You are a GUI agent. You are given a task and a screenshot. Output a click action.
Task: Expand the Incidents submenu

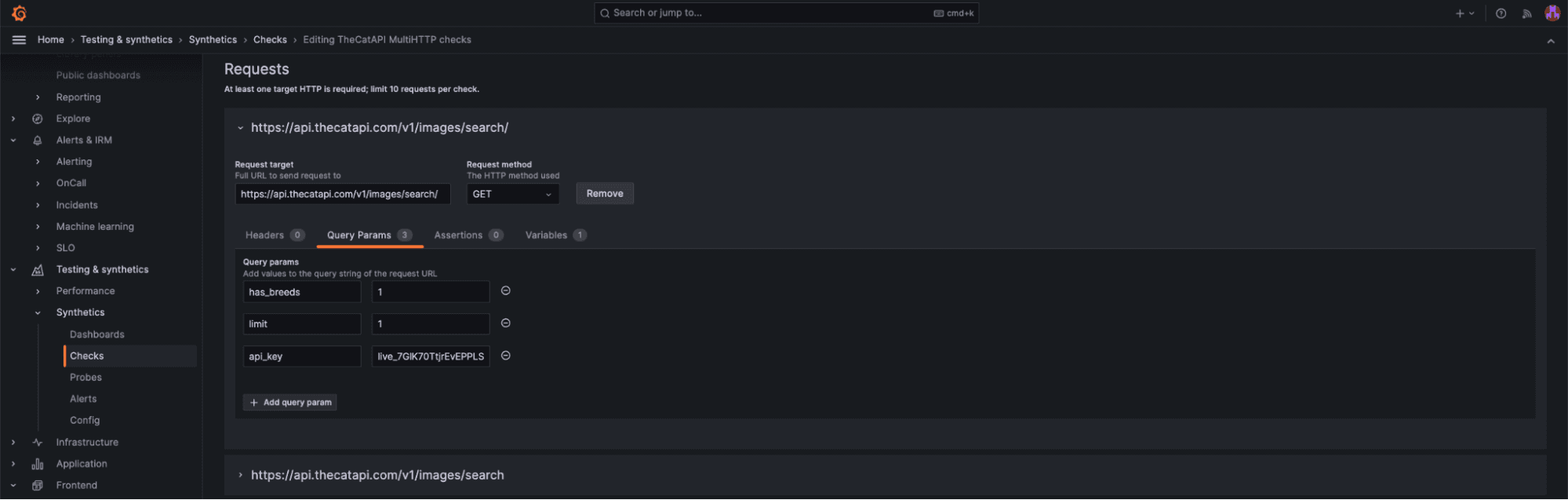(x=38, y=206)
